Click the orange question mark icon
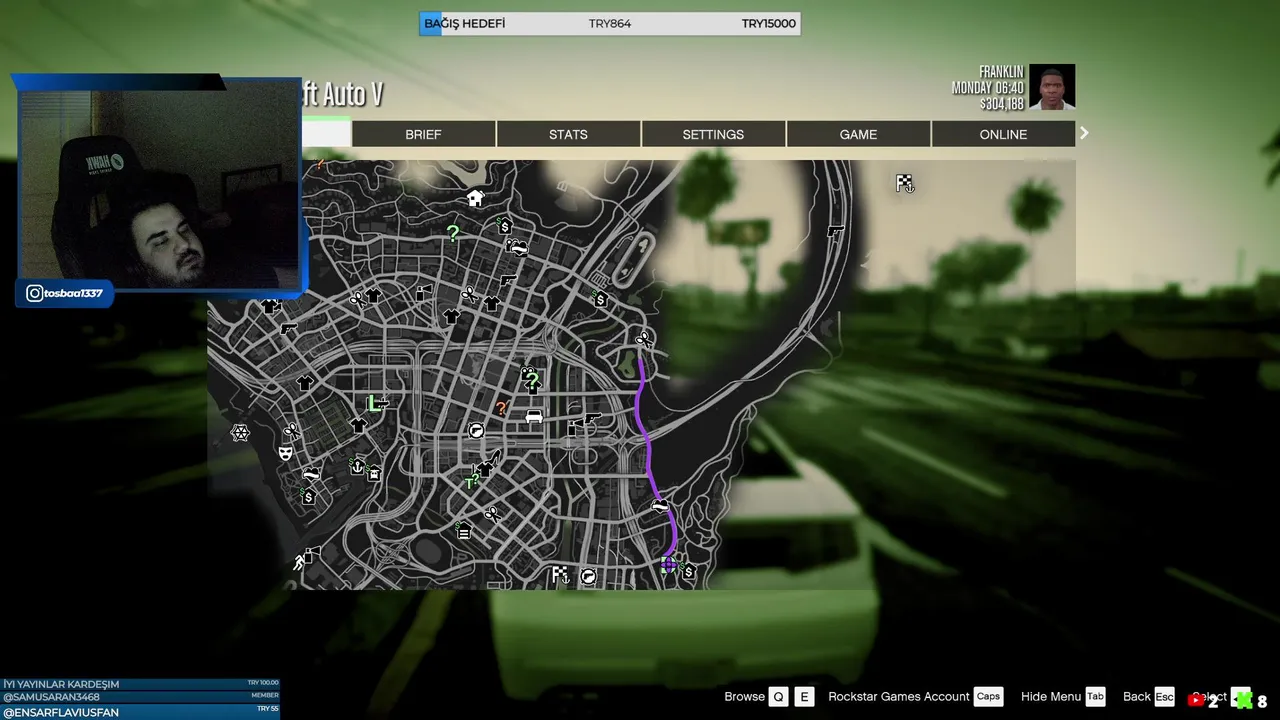 [x=501, y=408]
